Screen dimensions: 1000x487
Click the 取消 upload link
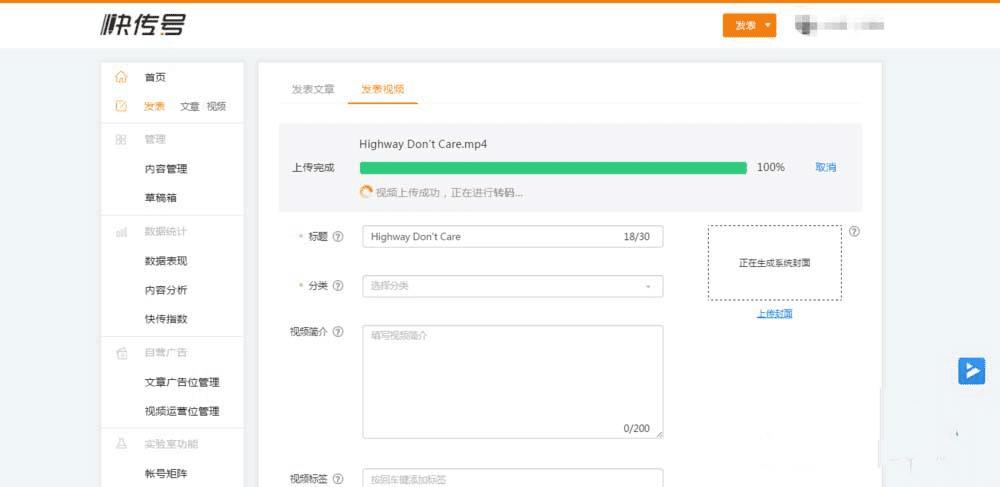(x=825, y=167)
